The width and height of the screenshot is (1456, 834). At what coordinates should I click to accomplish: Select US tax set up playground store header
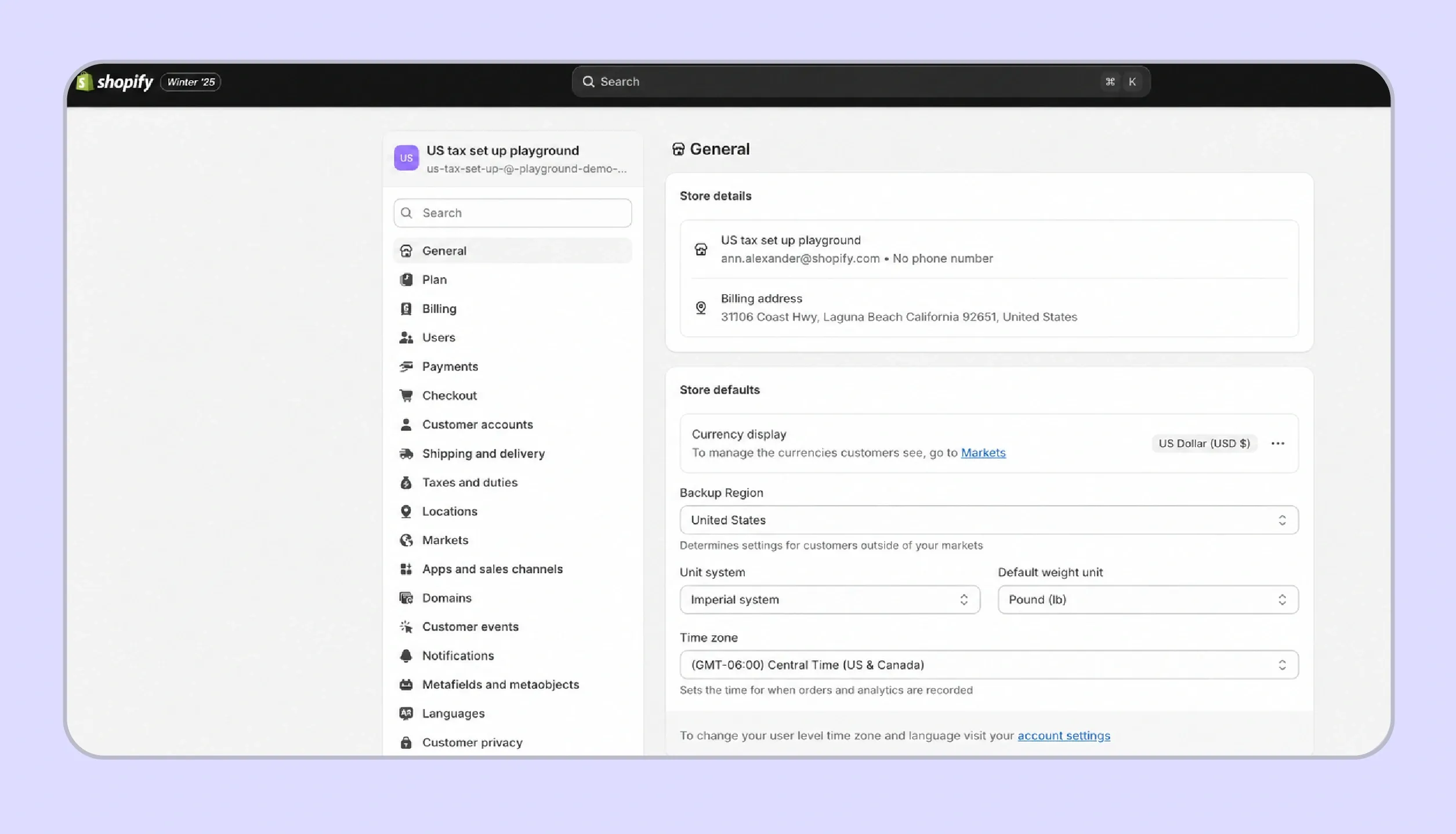(x=513, y=159)
